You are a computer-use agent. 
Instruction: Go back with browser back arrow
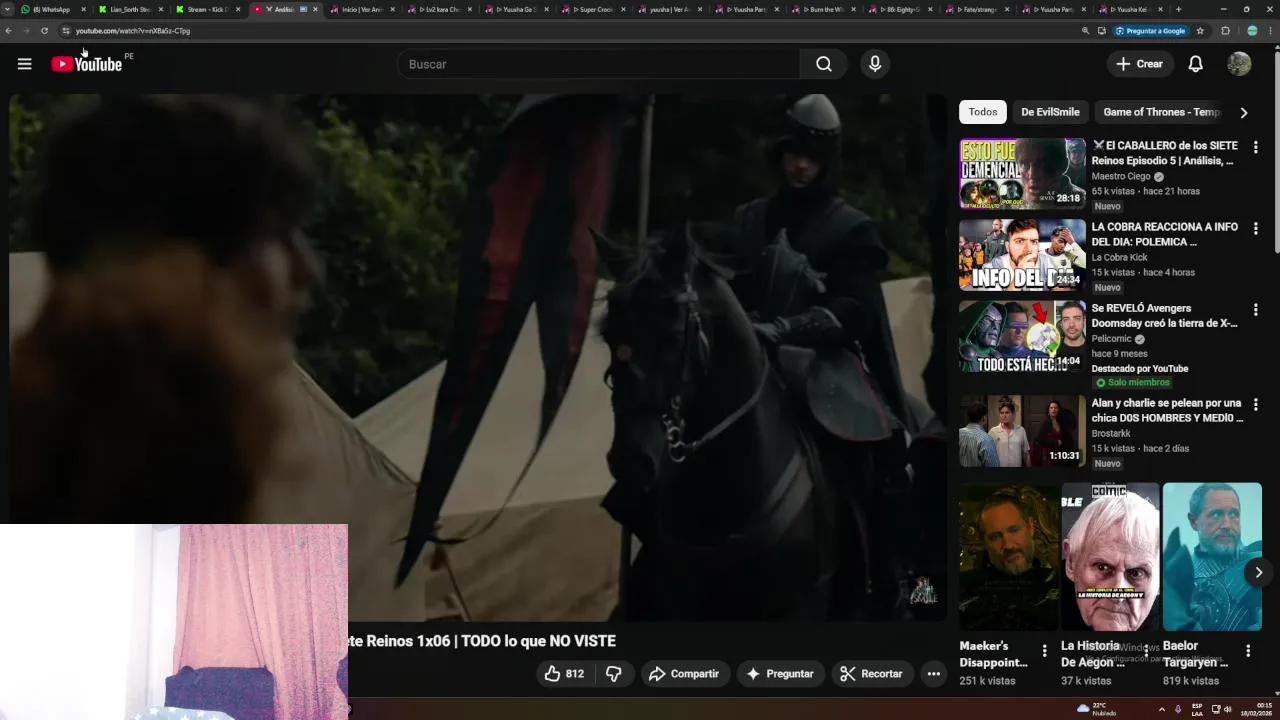click(8, 31)
